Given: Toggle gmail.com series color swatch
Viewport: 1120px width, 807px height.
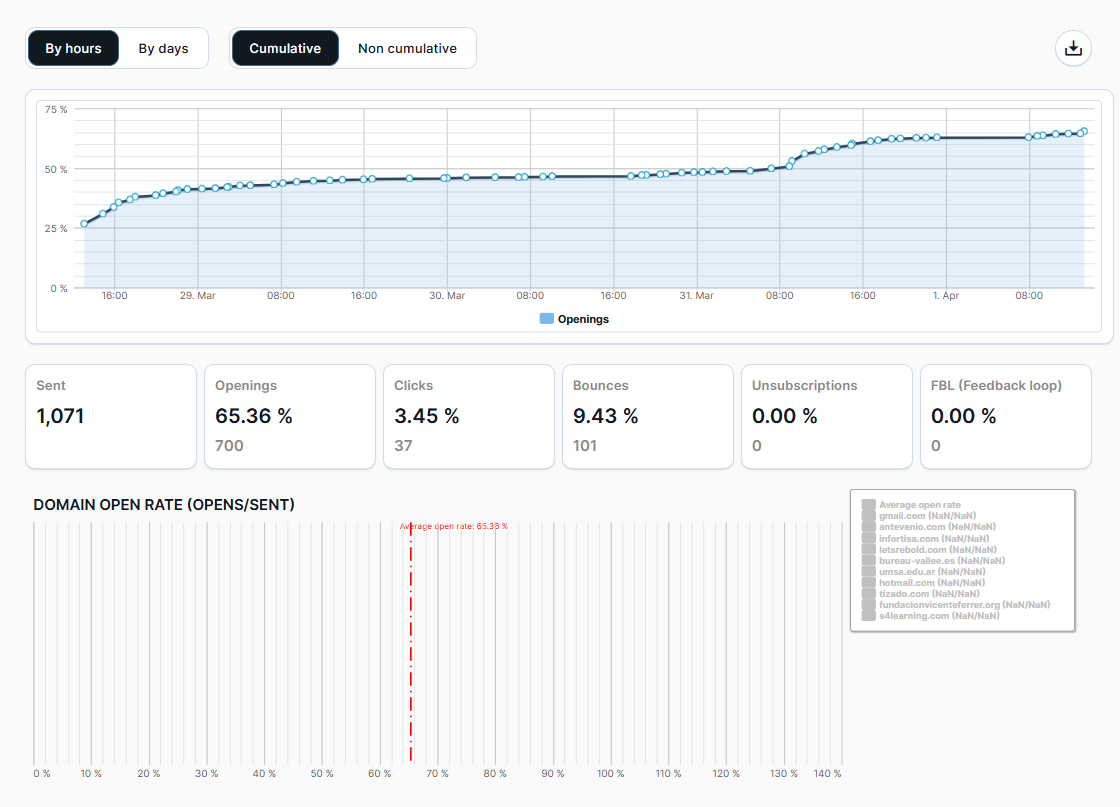Looking at the screenshot, I should [868, 516].
